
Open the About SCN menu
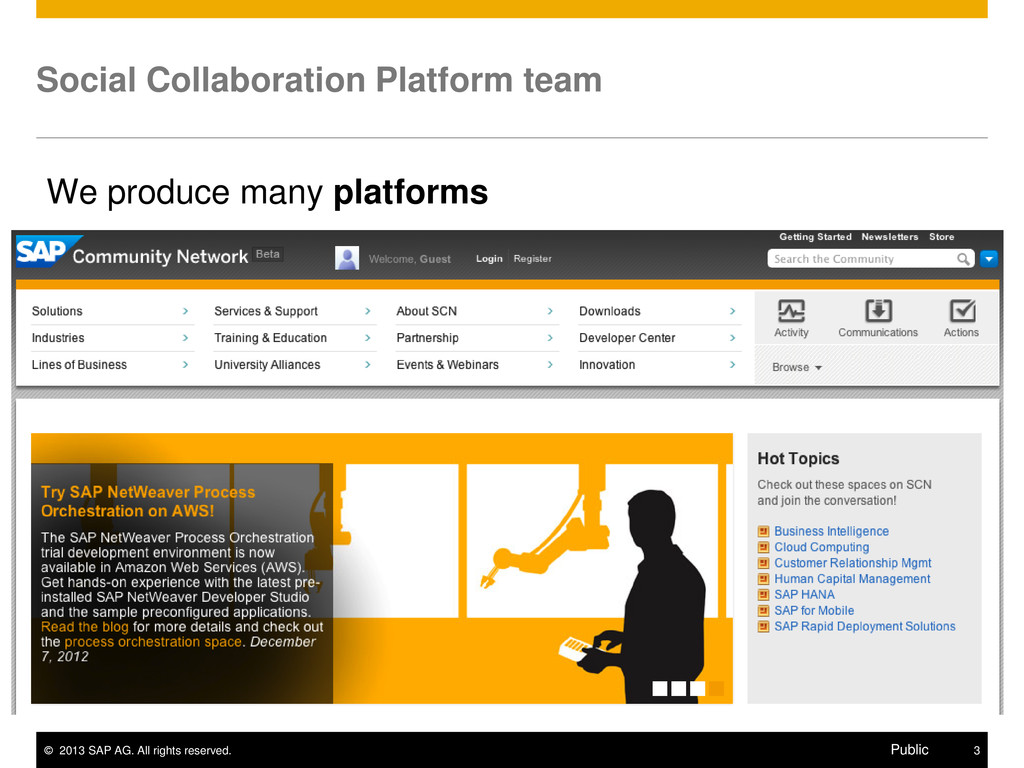(x=426, y=311)
